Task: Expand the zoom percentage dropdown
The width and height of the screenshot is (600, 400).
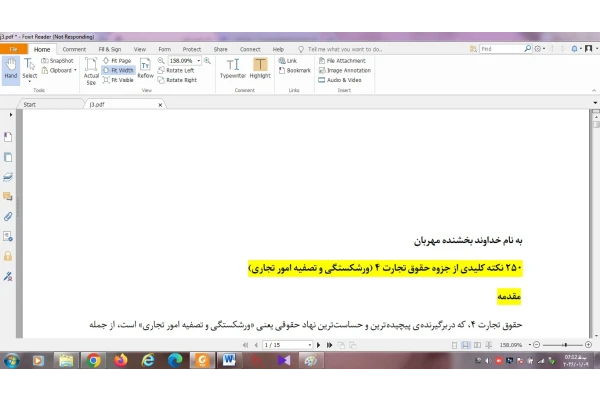Action: tap(199, 60)
